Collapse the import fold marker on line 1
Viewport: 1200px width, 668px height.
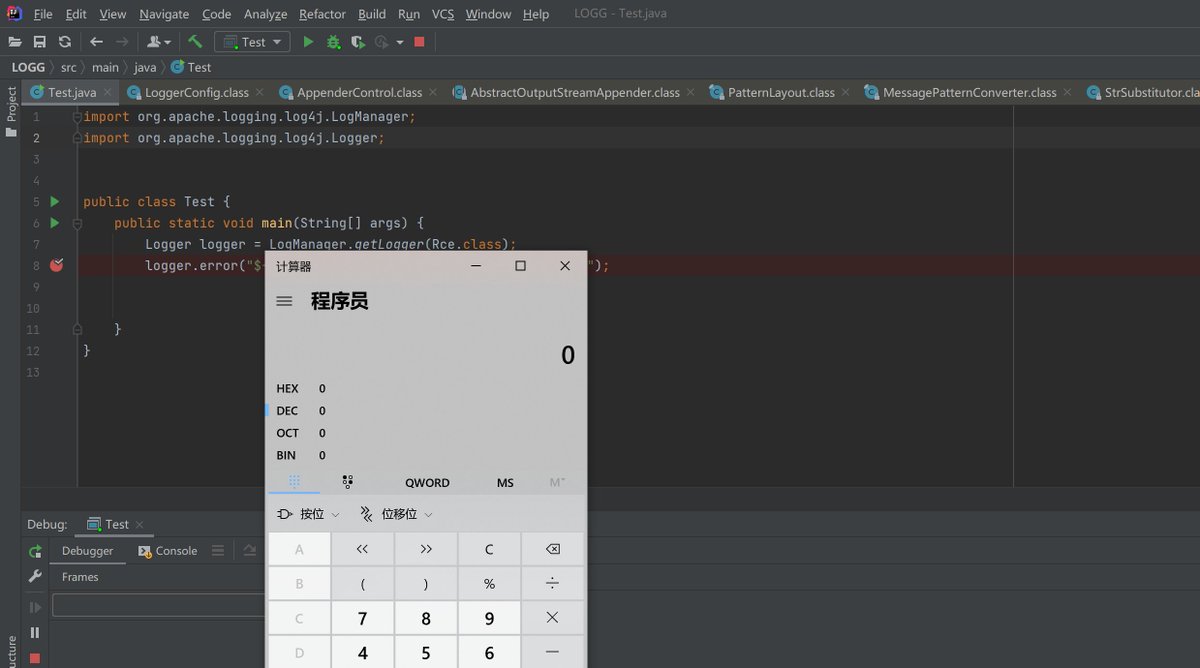pyautogui.click(x=77, y=116)
